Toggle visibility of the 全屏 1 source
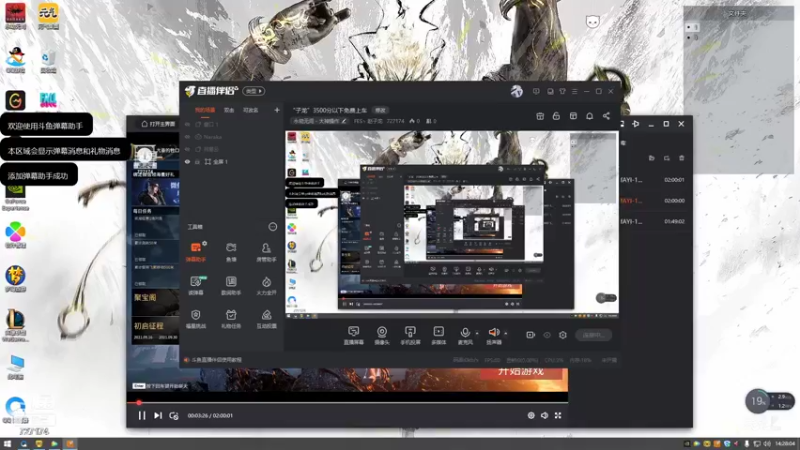The image size is (800, 450). pos(187,162)
